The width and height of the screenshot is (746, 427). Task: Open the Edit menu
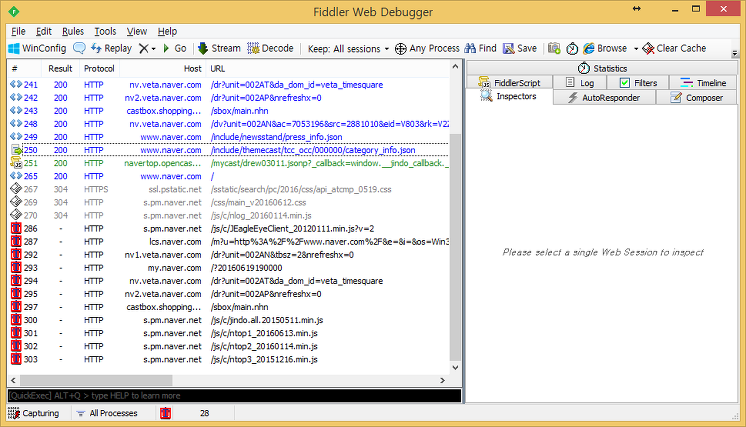(44, 31)
